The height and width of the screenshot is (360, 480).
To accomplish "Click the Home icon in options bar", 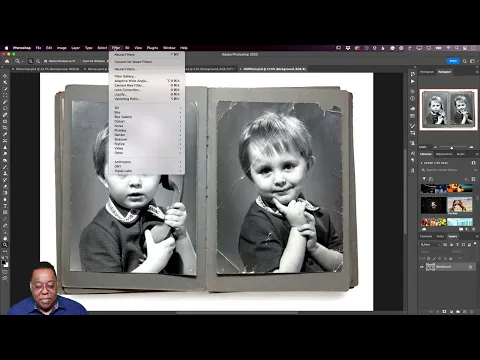I will click(x=7, y=61).
